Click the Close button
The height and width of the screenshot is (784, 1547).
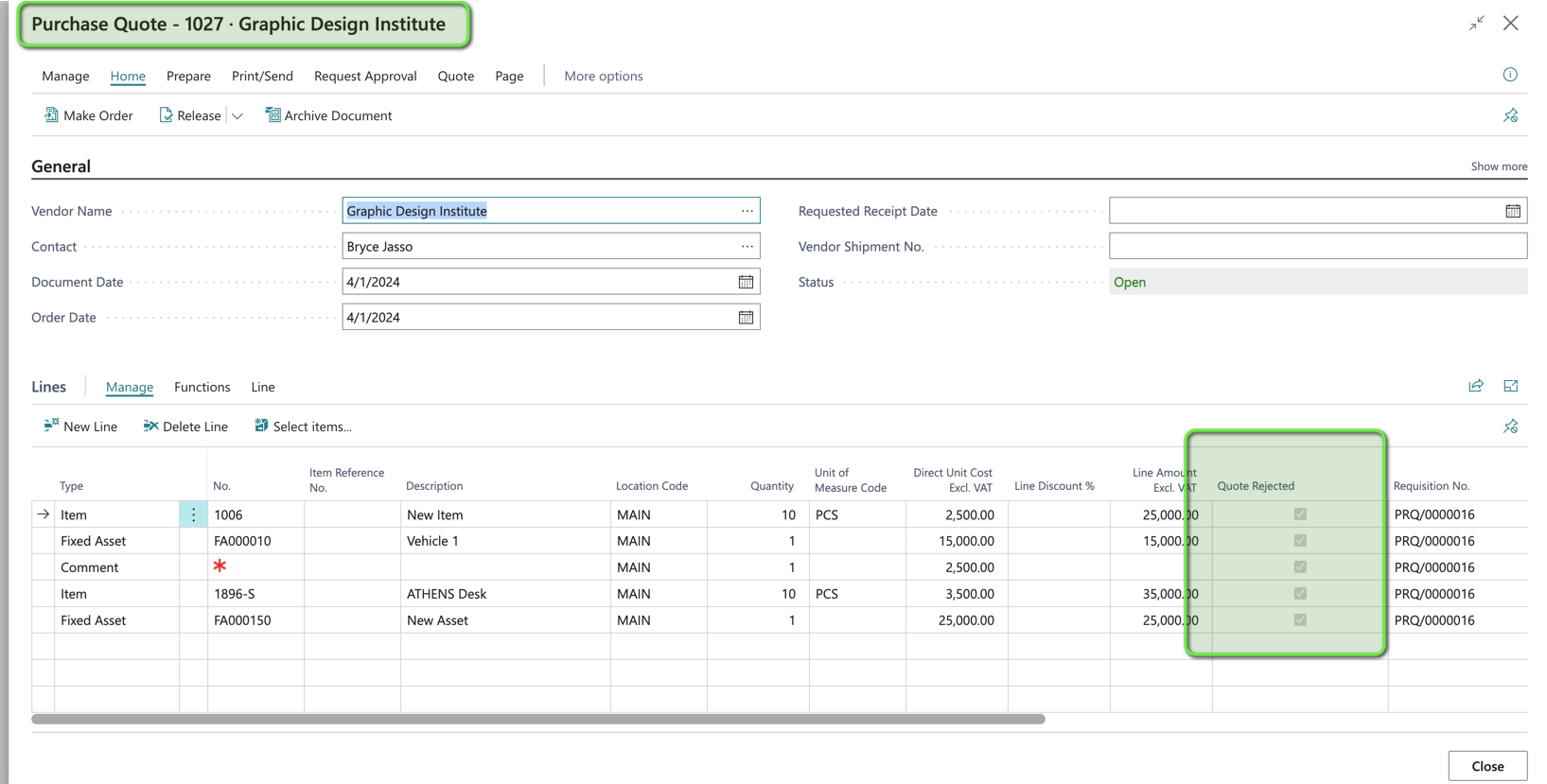pyautogui.click(x=1486, y=766)
